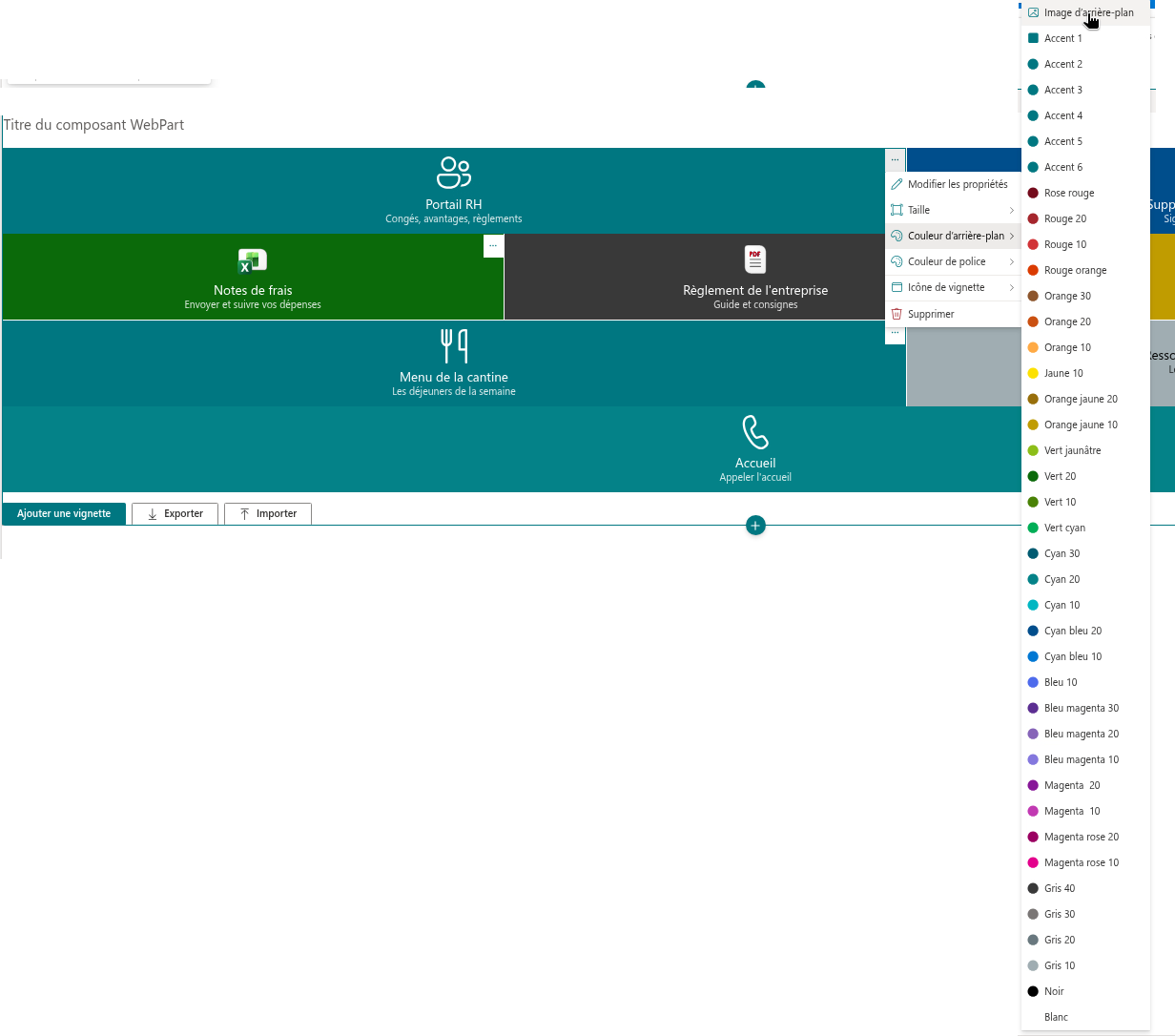Click Ajouter une vignette button
The height and width of the screenshot is (1036, 1175).
tap(64, 513)
